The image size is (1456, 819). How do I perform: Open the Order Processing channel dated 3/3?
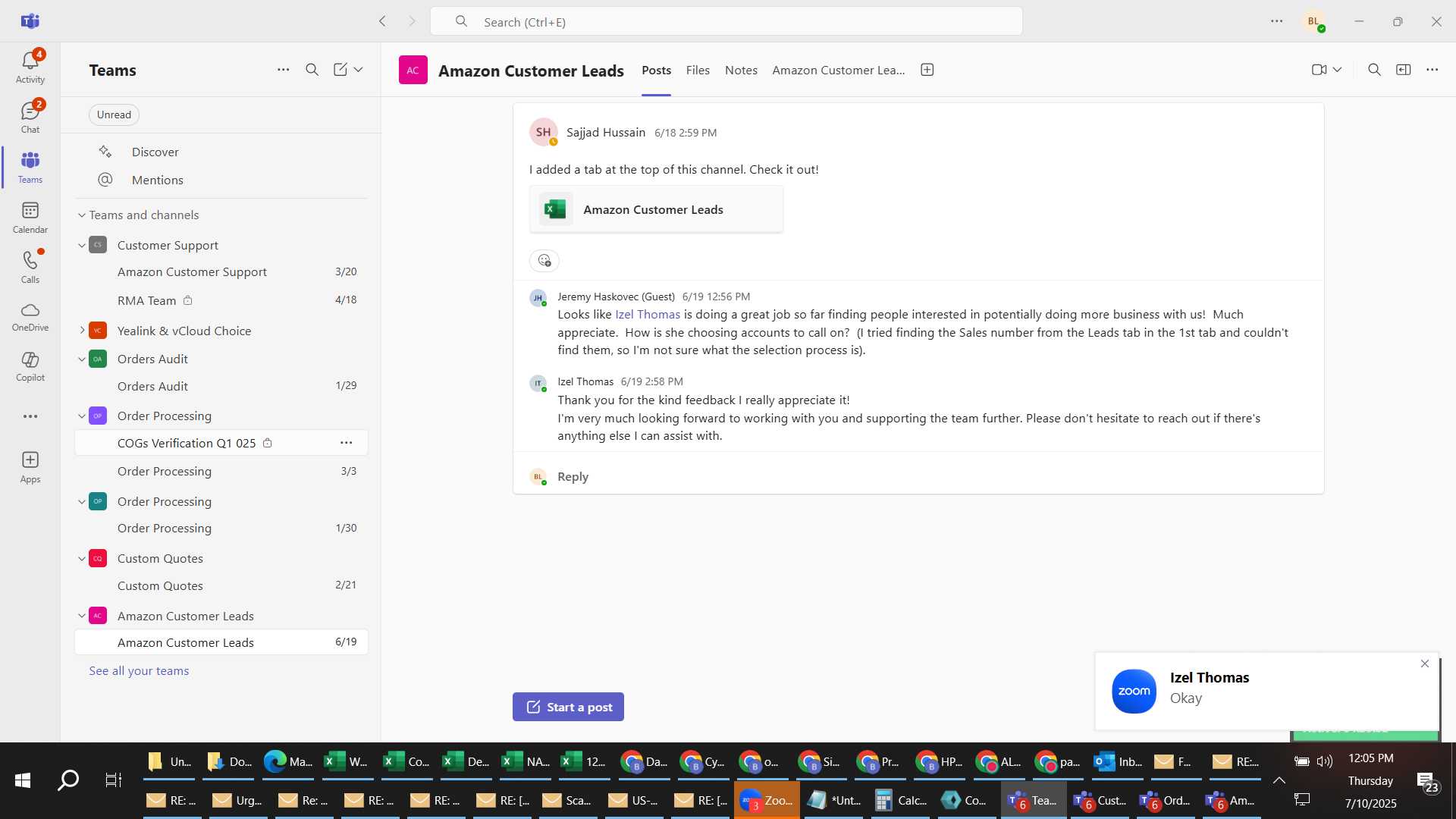[221, 471]
